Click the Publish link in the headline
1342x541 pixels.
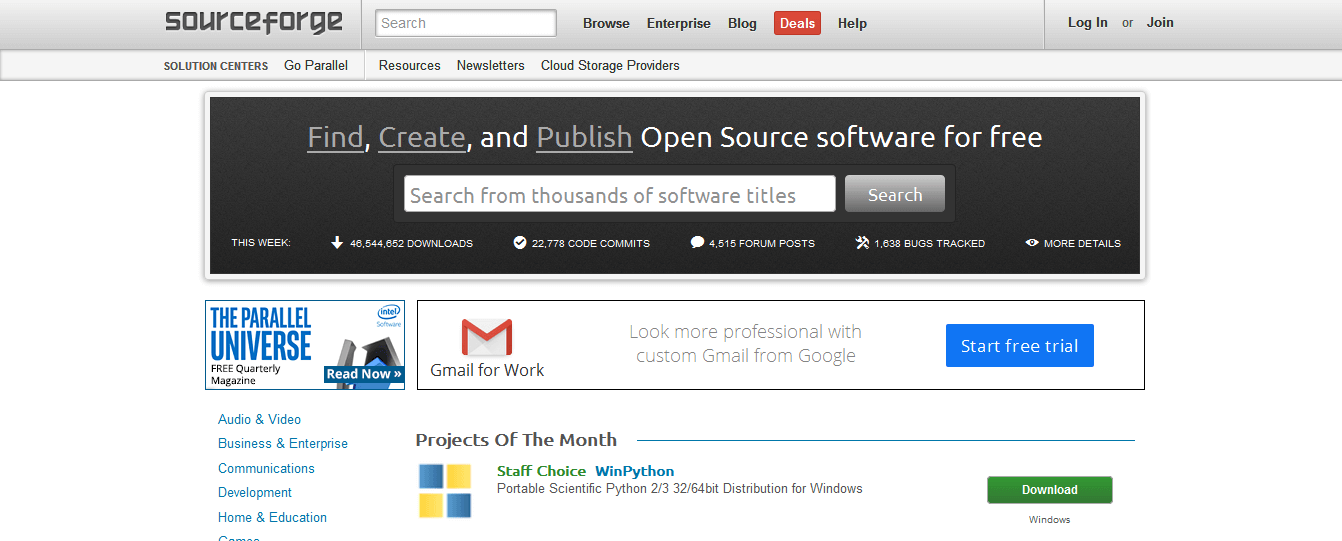584,137
